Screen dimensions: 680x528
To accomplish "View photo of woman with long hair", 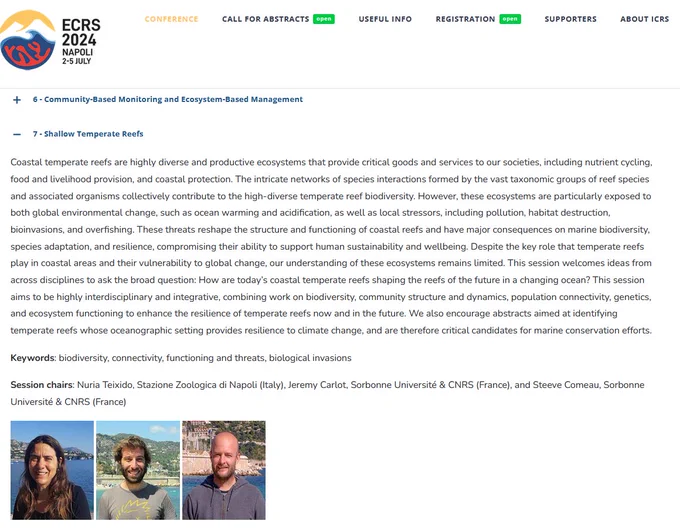I will pos(52,470).
